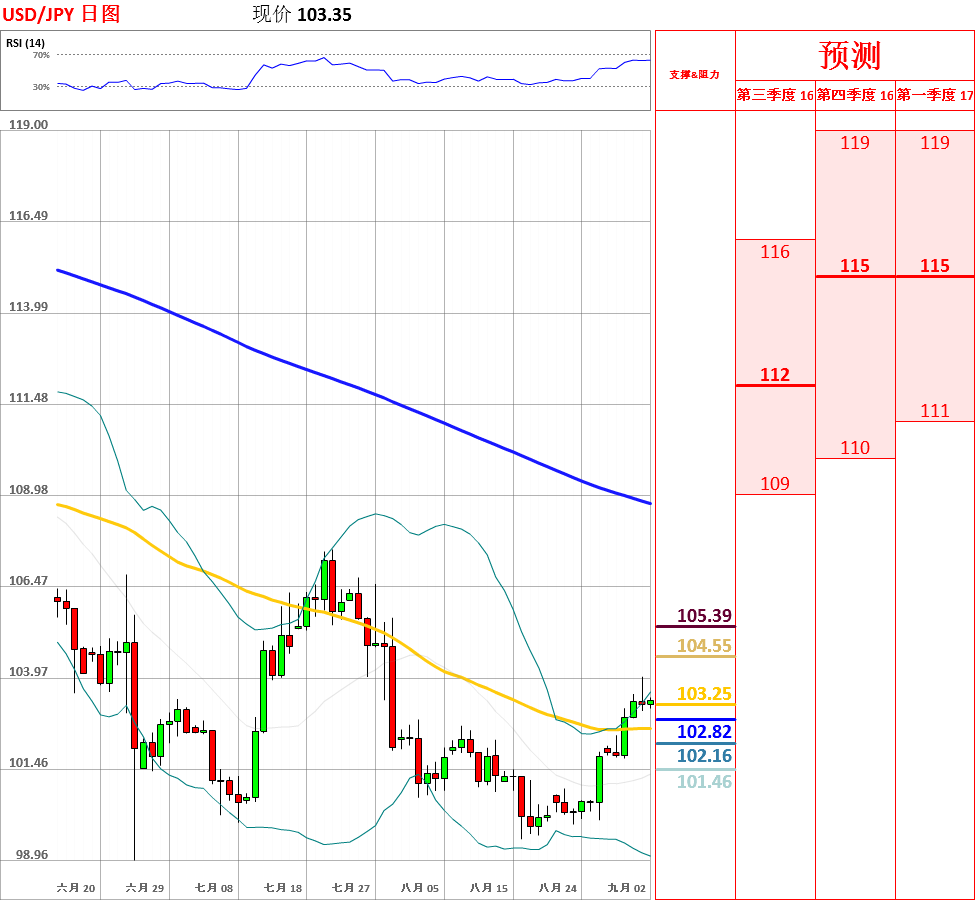
Task: Click the 104.55 resistance level
Action: pyautogui.click(x=704, y=646)
